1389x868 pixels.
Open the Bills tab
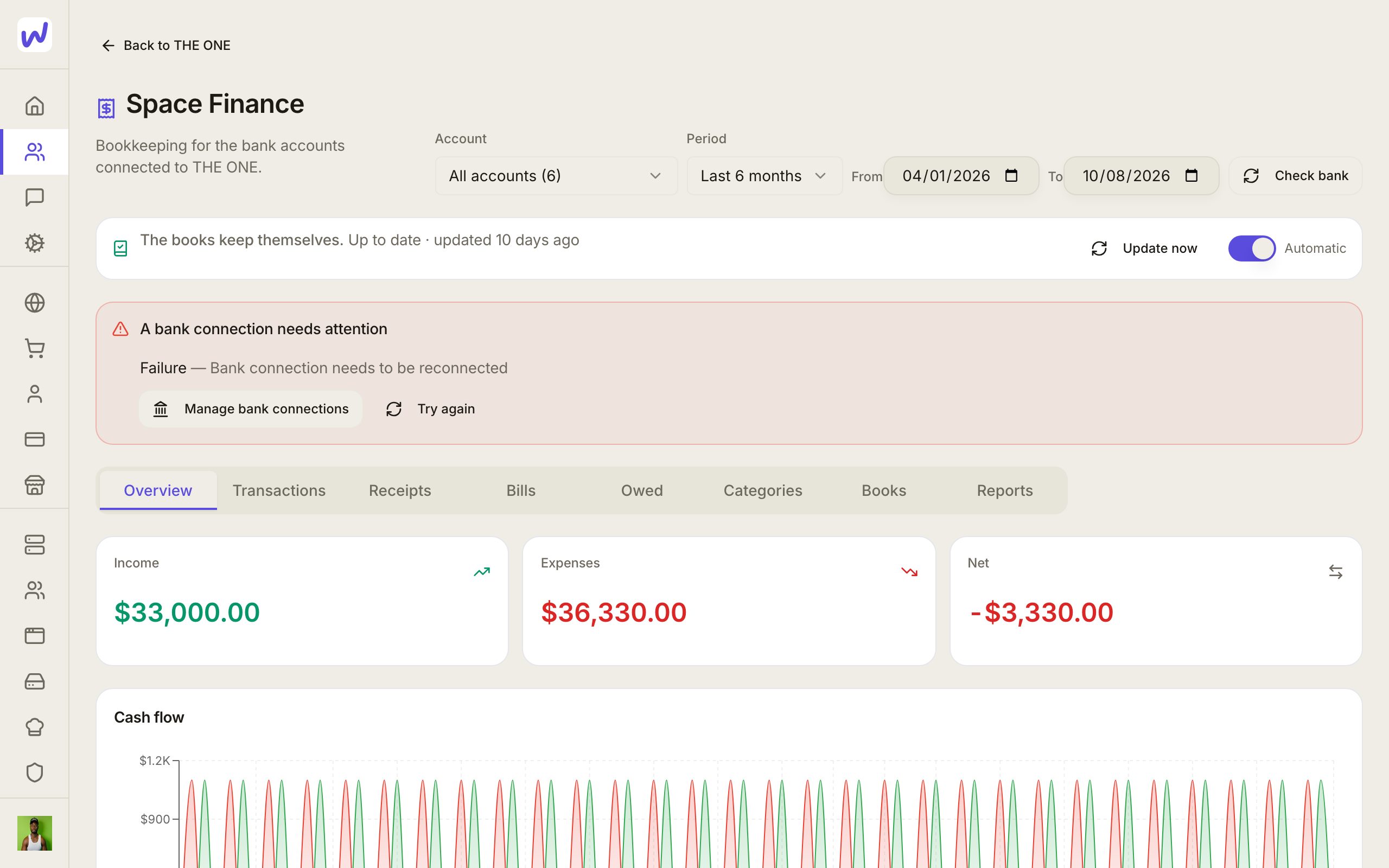(521, 490)
